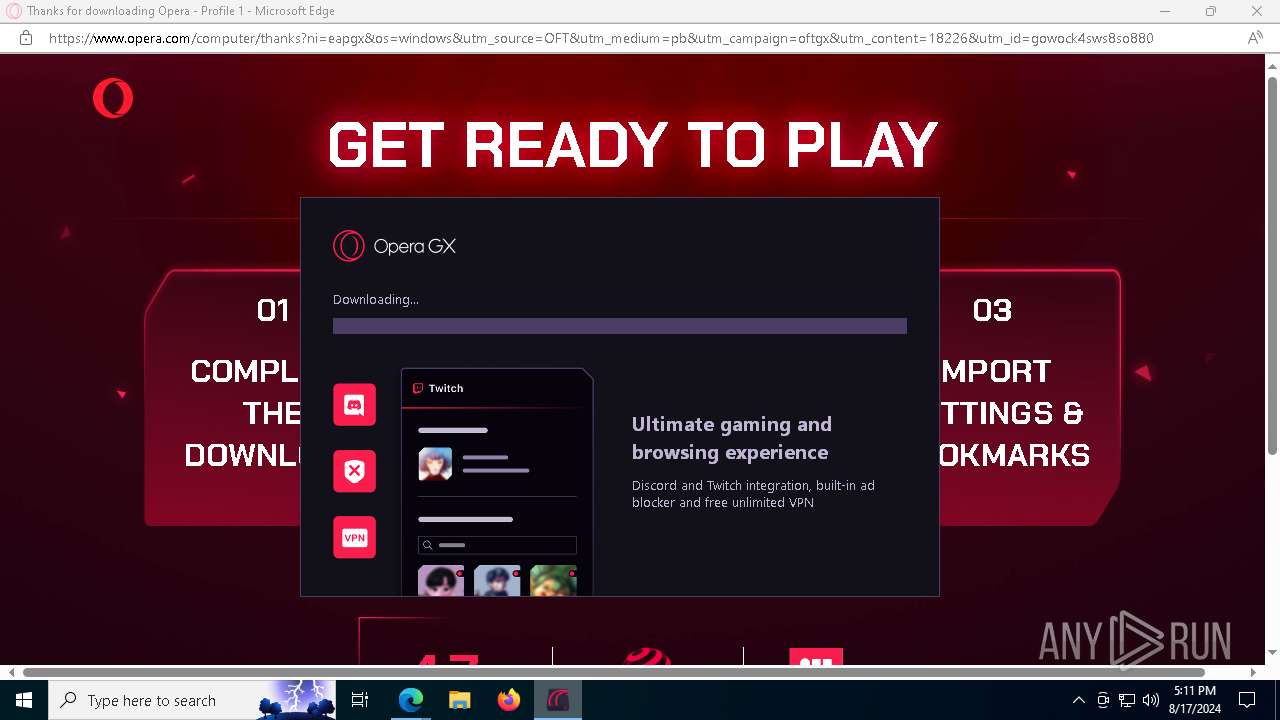
Task: Maximize the Edge window
Action: click(x=1211, y=11)
